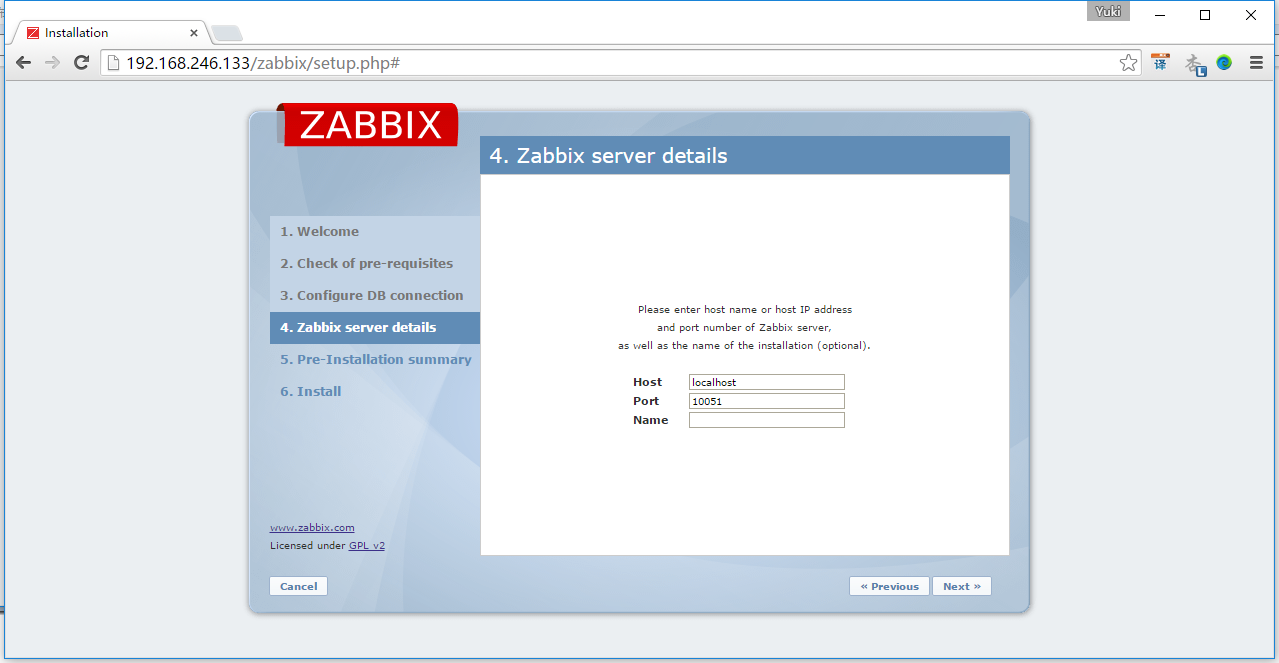Open a new browser tab
Image resolution: width=1279 pixels, height=663 pixels.
click(227, 33)
